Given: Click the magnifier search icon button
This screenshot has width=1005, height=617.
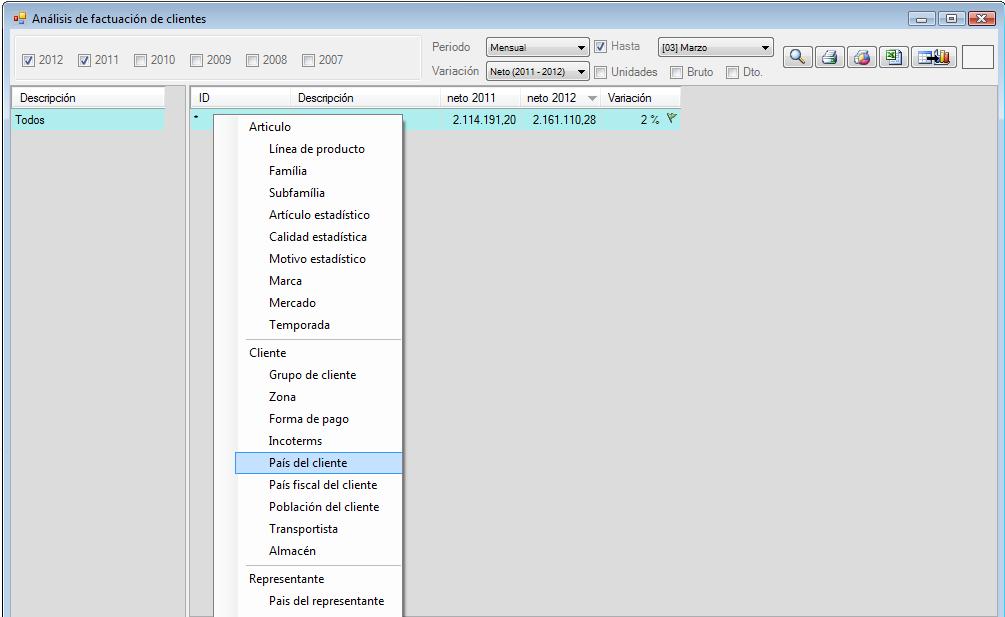Looking at the screenshot, I should (798, 58).
